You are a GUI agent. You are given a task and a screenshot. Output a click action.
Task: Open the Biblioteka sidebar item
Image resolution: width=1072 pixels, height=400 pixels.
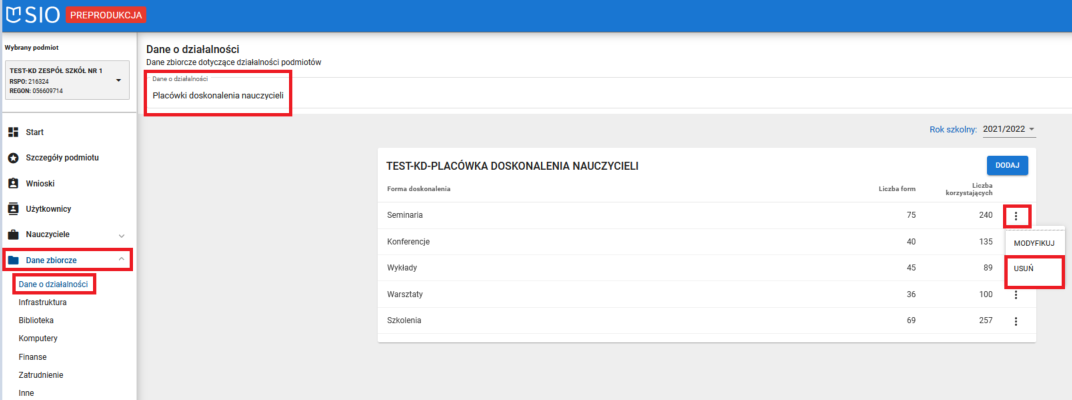pos(37,320)
